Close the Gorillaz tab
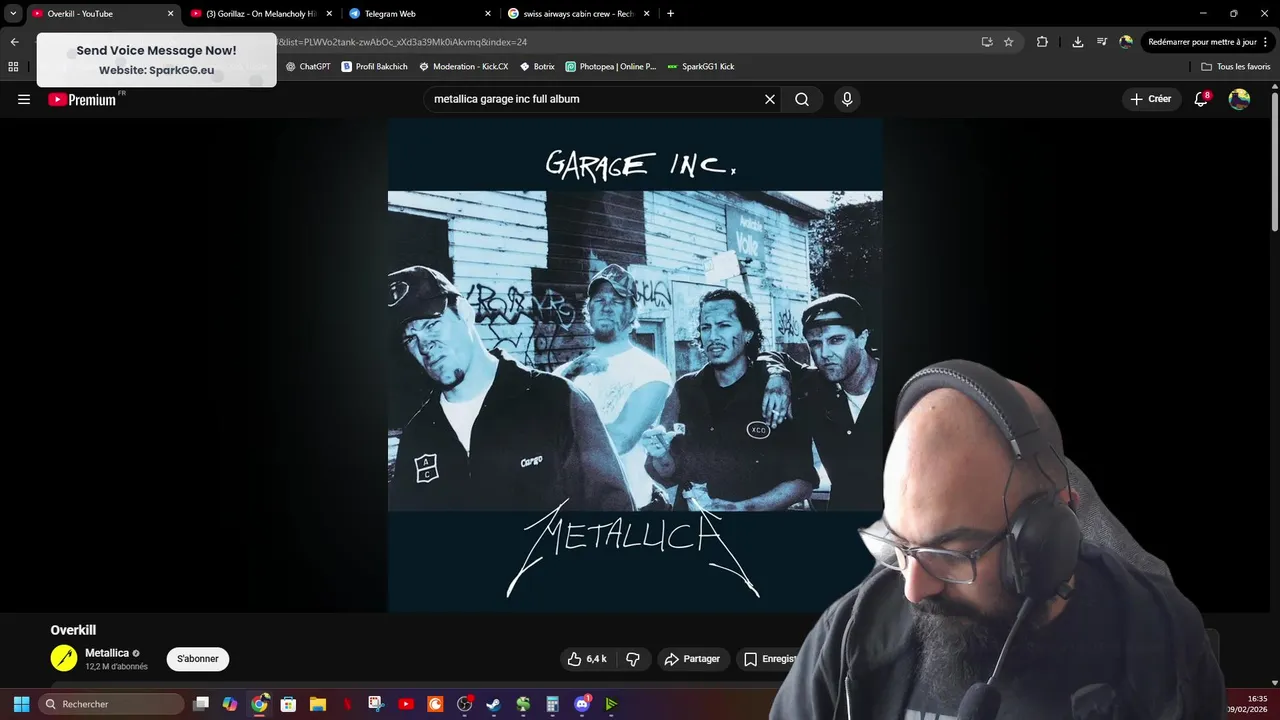Screen dimensions: 1280x720 coord(329,14)
